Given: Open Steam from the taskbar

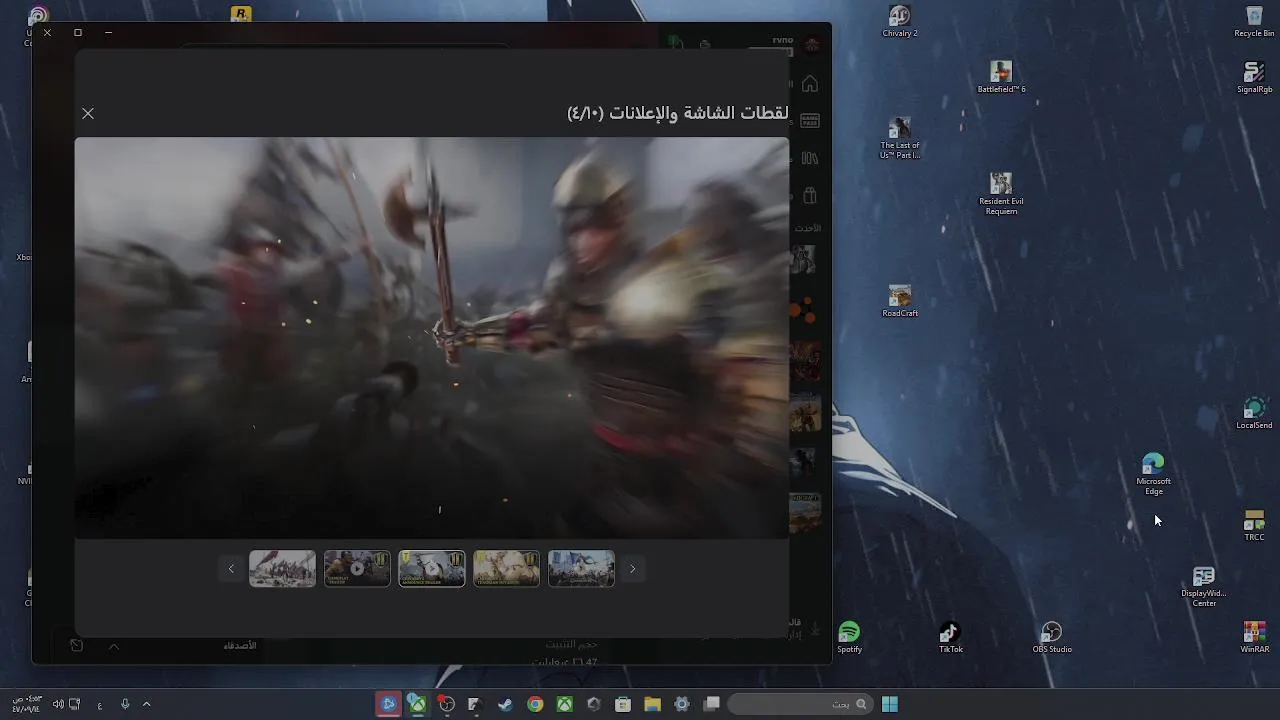Looking at the screenshot, I should tap(505, 704).
